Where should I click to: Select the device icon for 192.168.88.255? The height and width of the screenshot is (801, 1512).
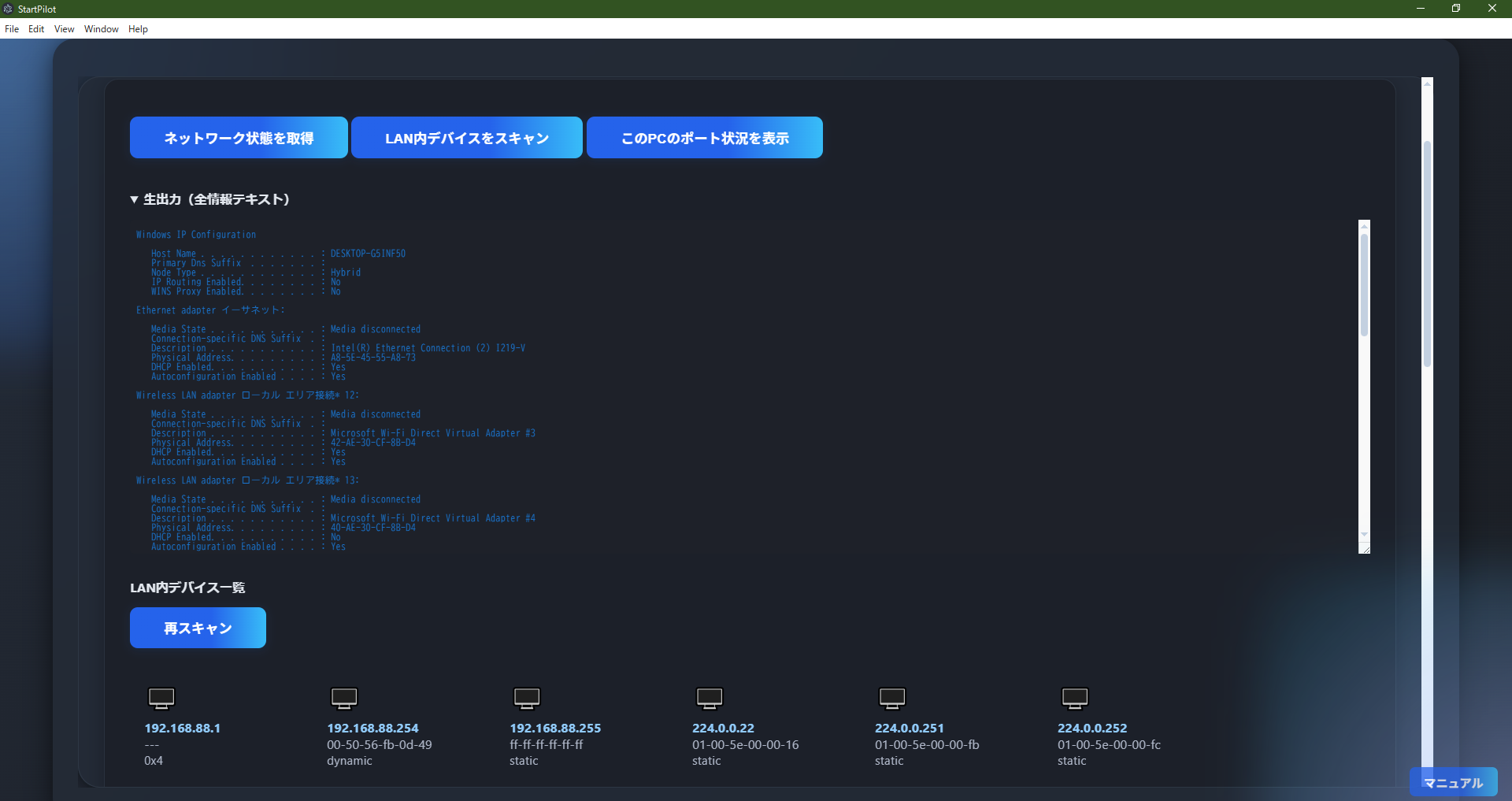click(527, 698)
